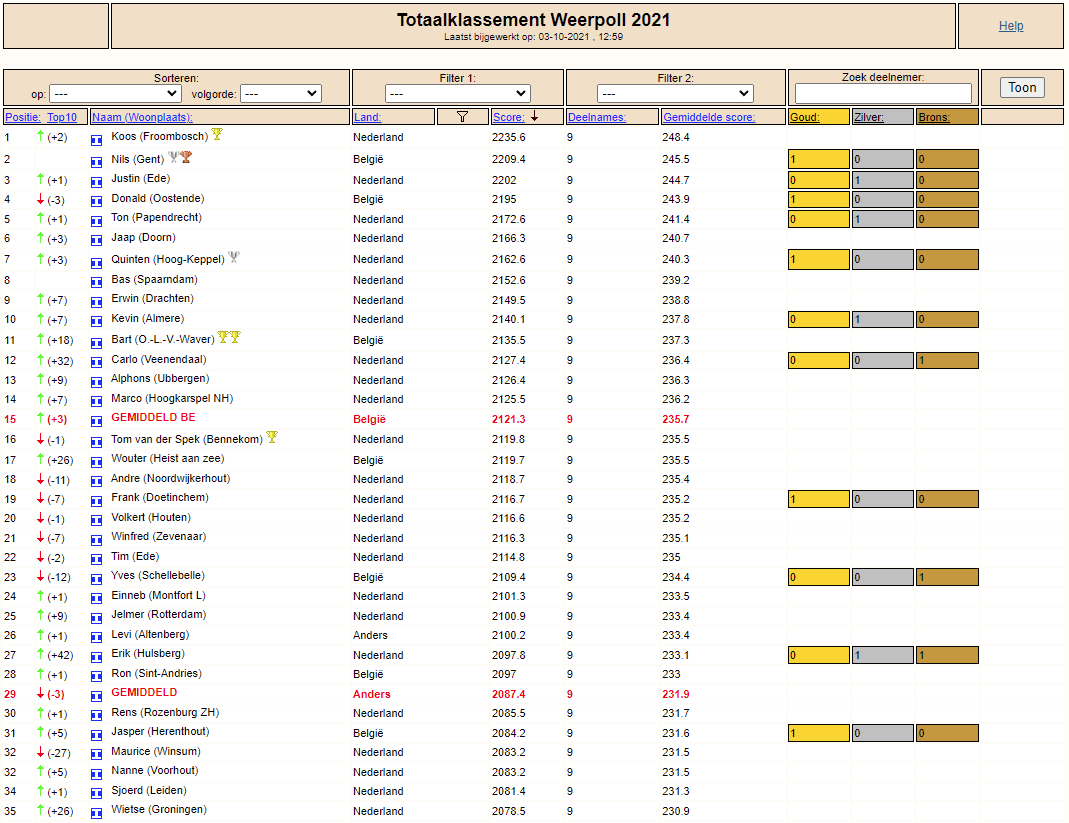The width and height of the screenshot is (1069, 823).
Task: Click the bronze trophy icon next to Nils (Gent)
Action: pyautogui.click(x=186, y=158)
